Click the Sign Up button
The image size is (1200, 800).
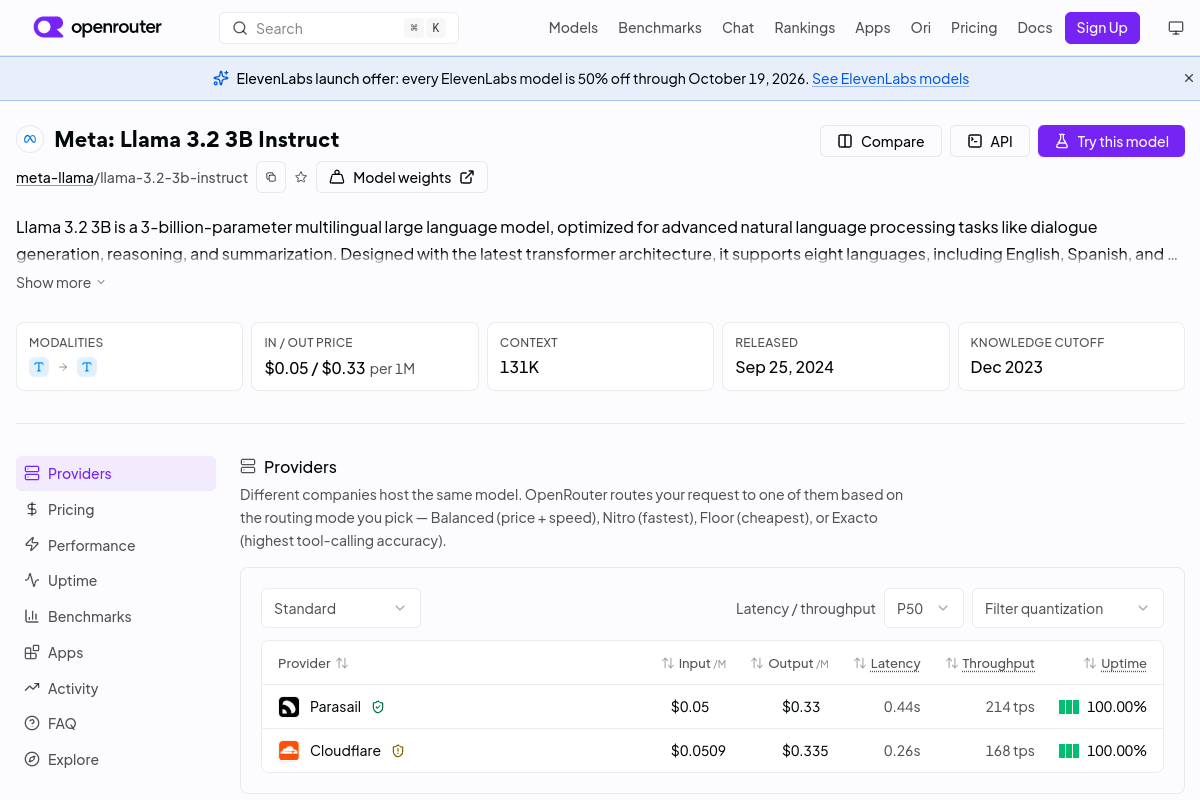[x=1102, y=28]
